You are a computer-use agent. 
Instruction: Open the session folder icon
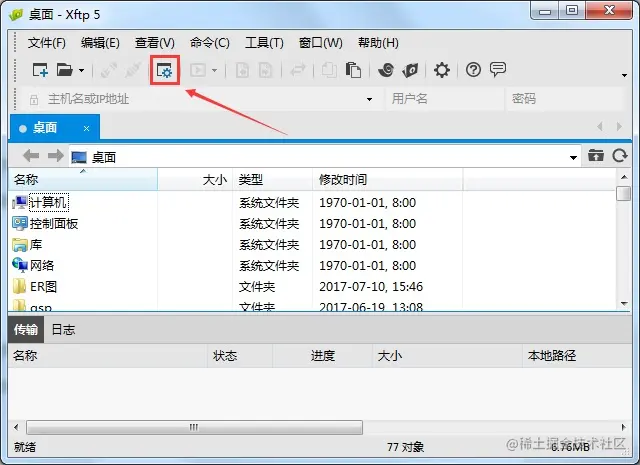tap(64, 70)
